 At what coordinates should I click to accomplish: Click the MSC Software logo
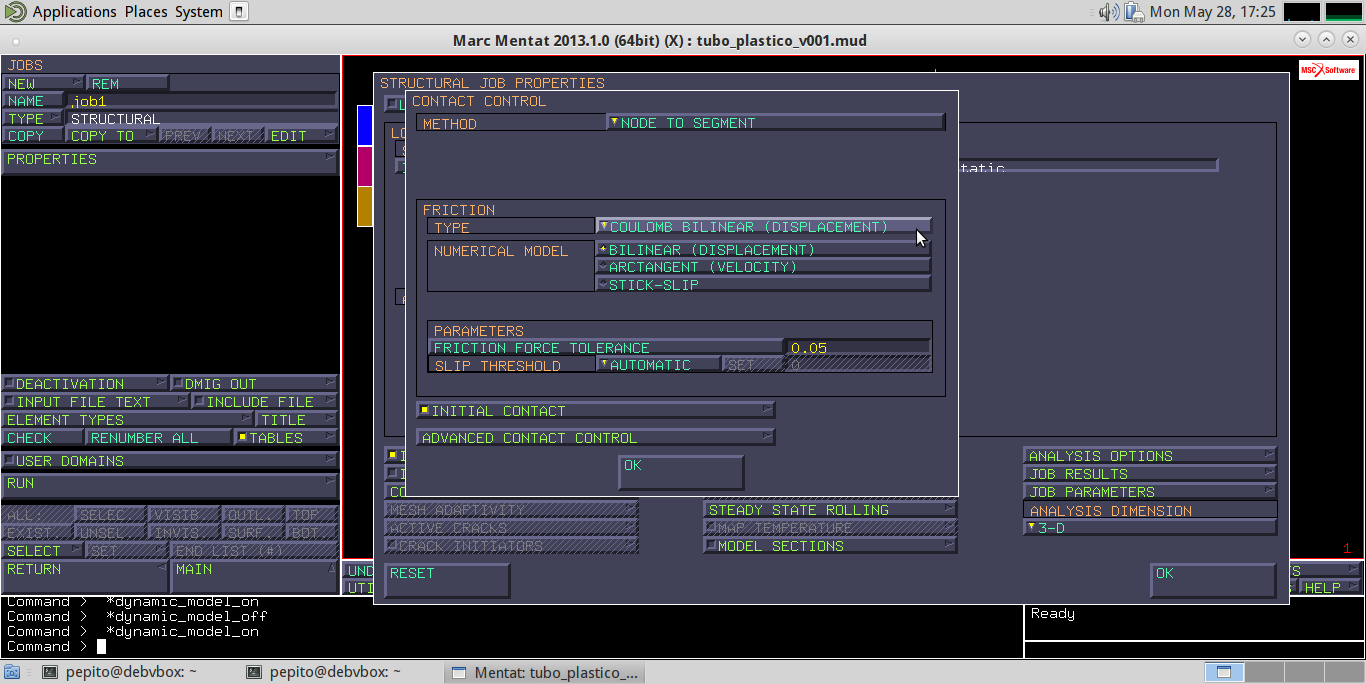click(1328, 71)
